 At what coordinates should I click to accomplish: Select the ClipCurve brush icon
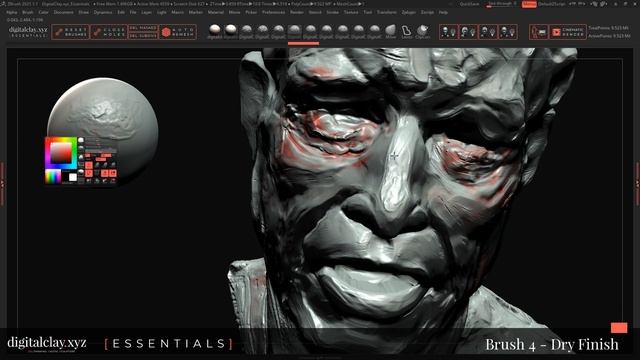click(422, 31)
